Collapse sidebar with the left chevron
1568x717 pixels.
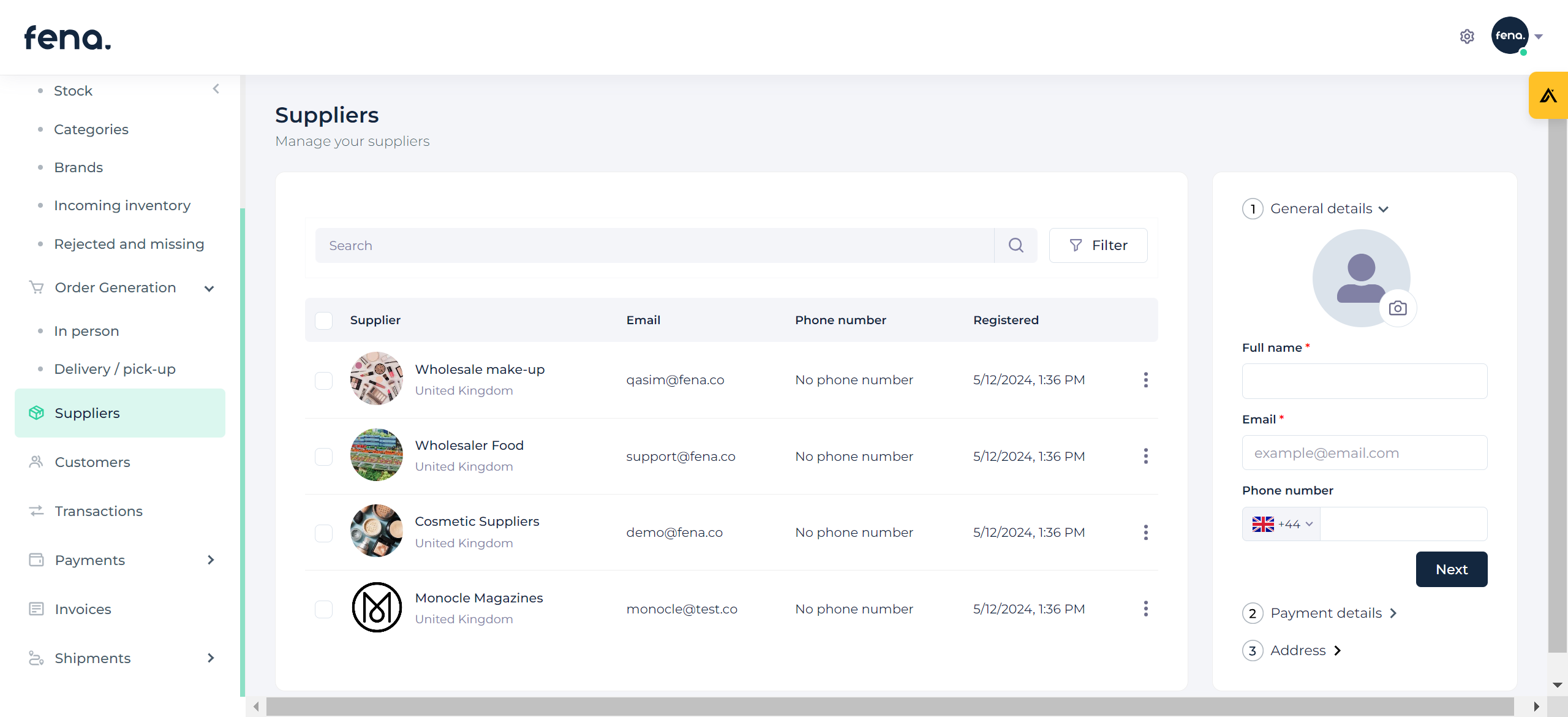pos(216,89)
